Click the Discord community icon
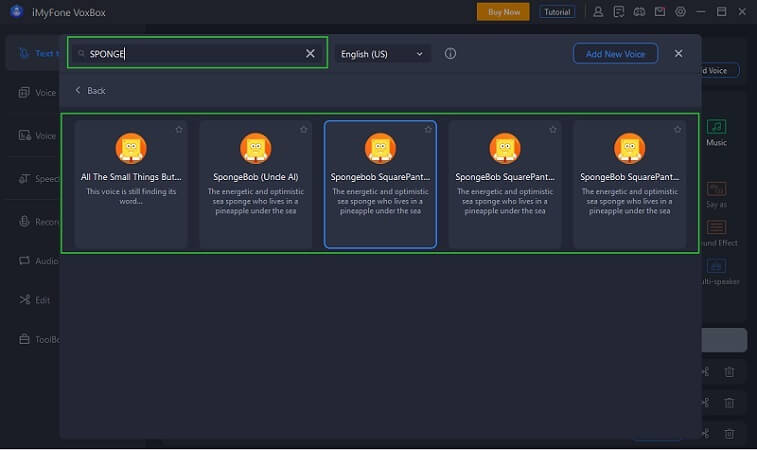757x450 pixels. click(x=639, y=12)
